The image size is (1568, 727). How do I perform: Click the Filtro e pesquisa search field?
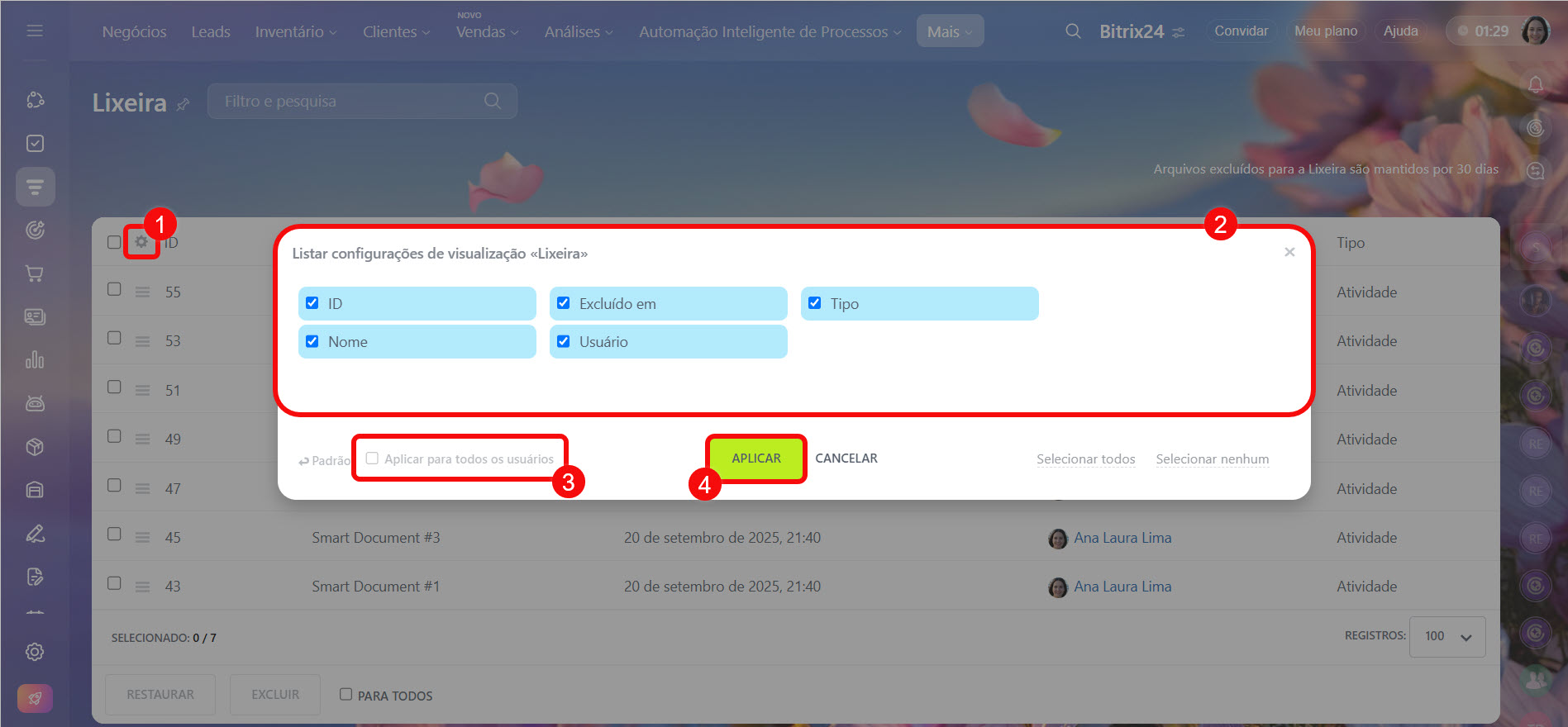point(351,101)
